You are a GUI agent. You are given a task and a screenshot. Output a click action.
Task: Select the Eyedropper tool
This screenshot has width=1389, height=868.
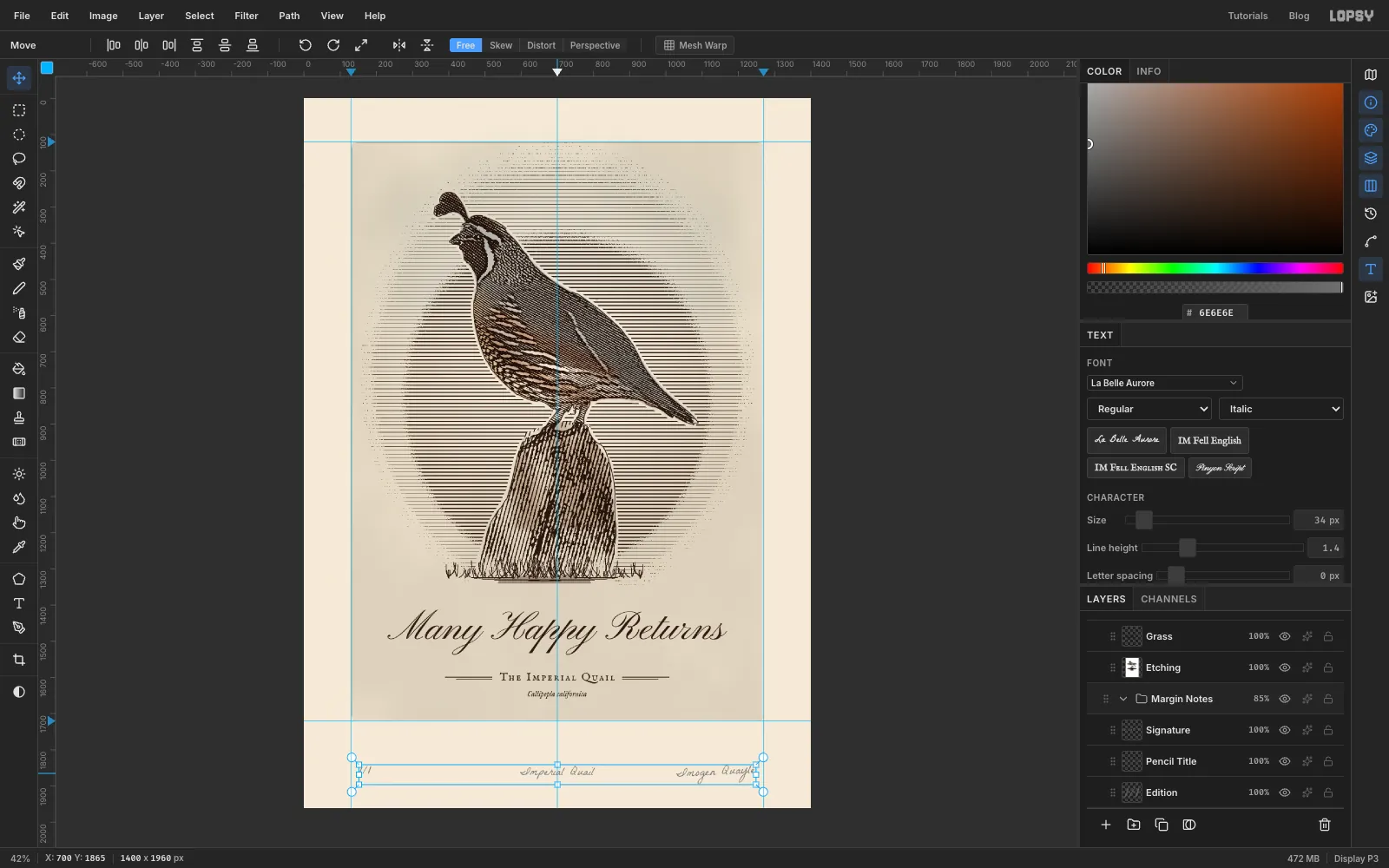tap(19, 547)
